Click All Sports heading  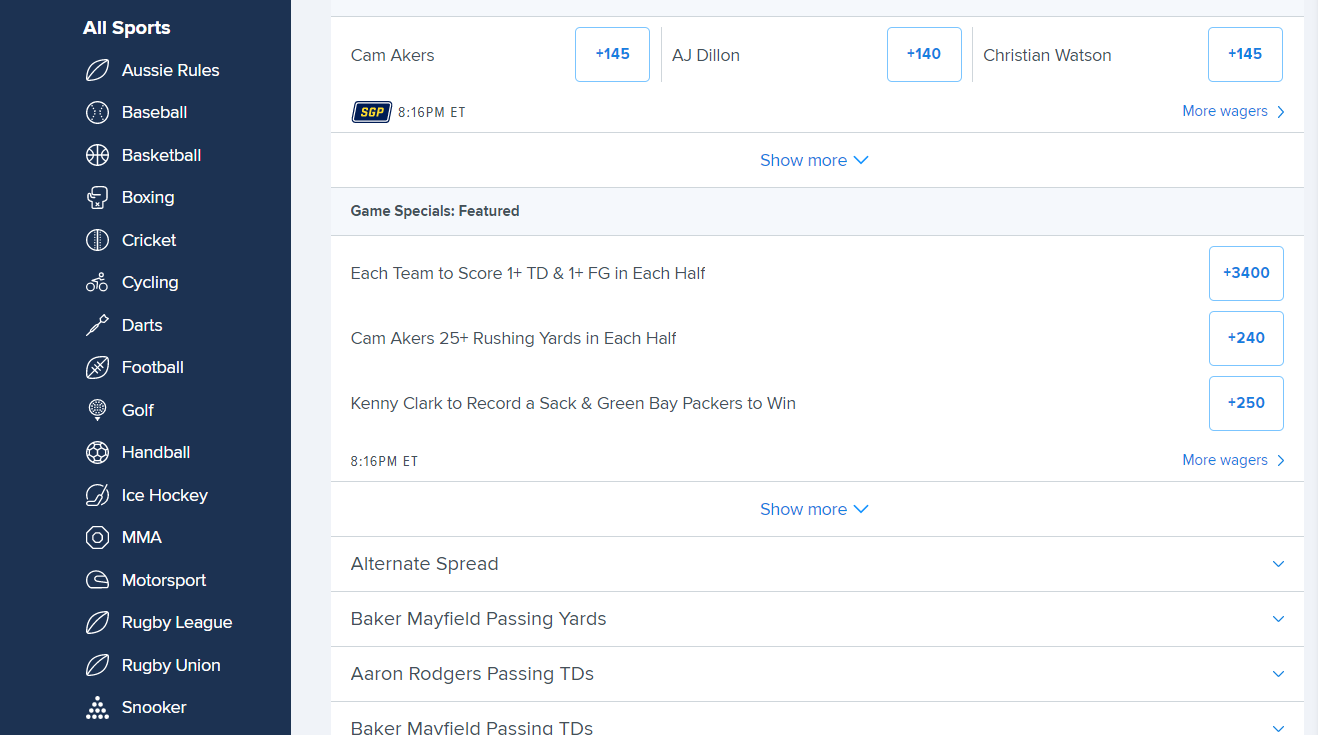[127, 28]
